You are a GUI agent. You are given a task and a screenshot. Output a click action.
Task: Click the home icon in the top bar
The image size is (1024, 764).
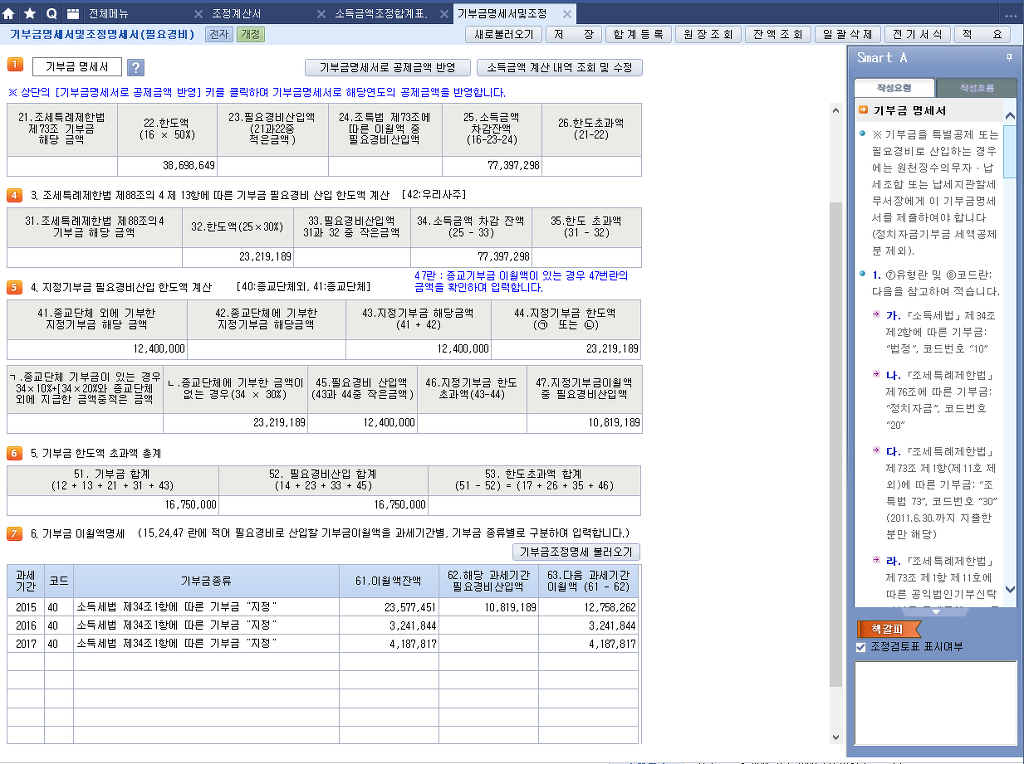coord(9,14)
